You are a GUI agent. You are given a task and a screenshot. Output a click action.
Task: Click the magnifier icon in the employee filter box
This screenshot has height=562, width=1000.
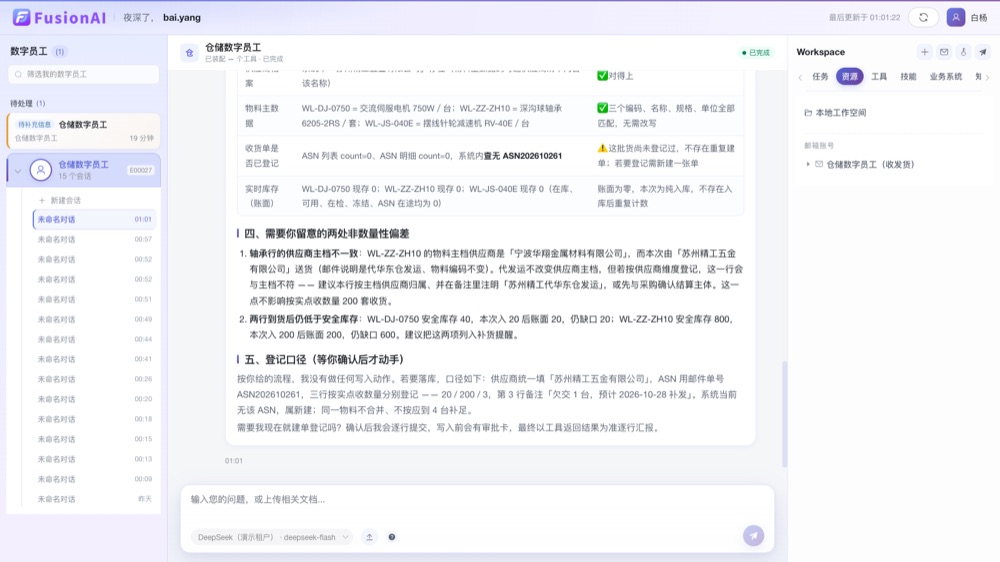(x=18, y=74)
